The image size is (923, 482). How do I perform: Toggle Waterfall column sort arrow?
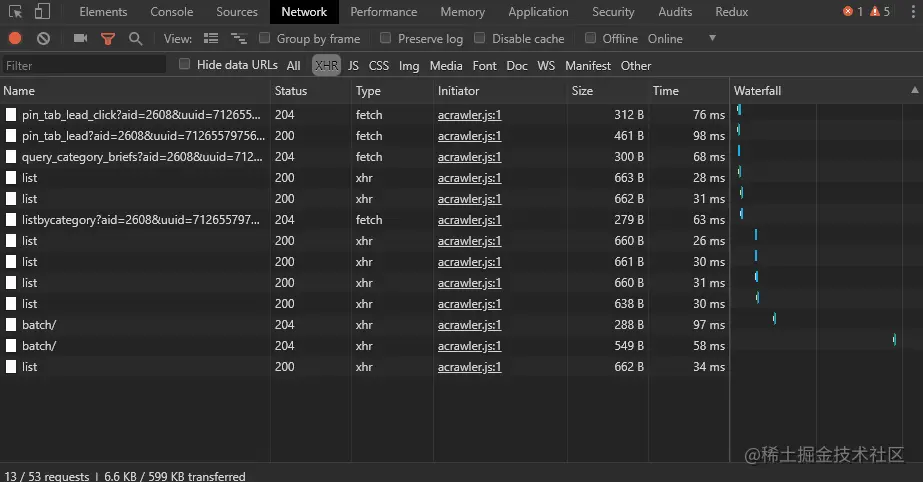(915, 90)
